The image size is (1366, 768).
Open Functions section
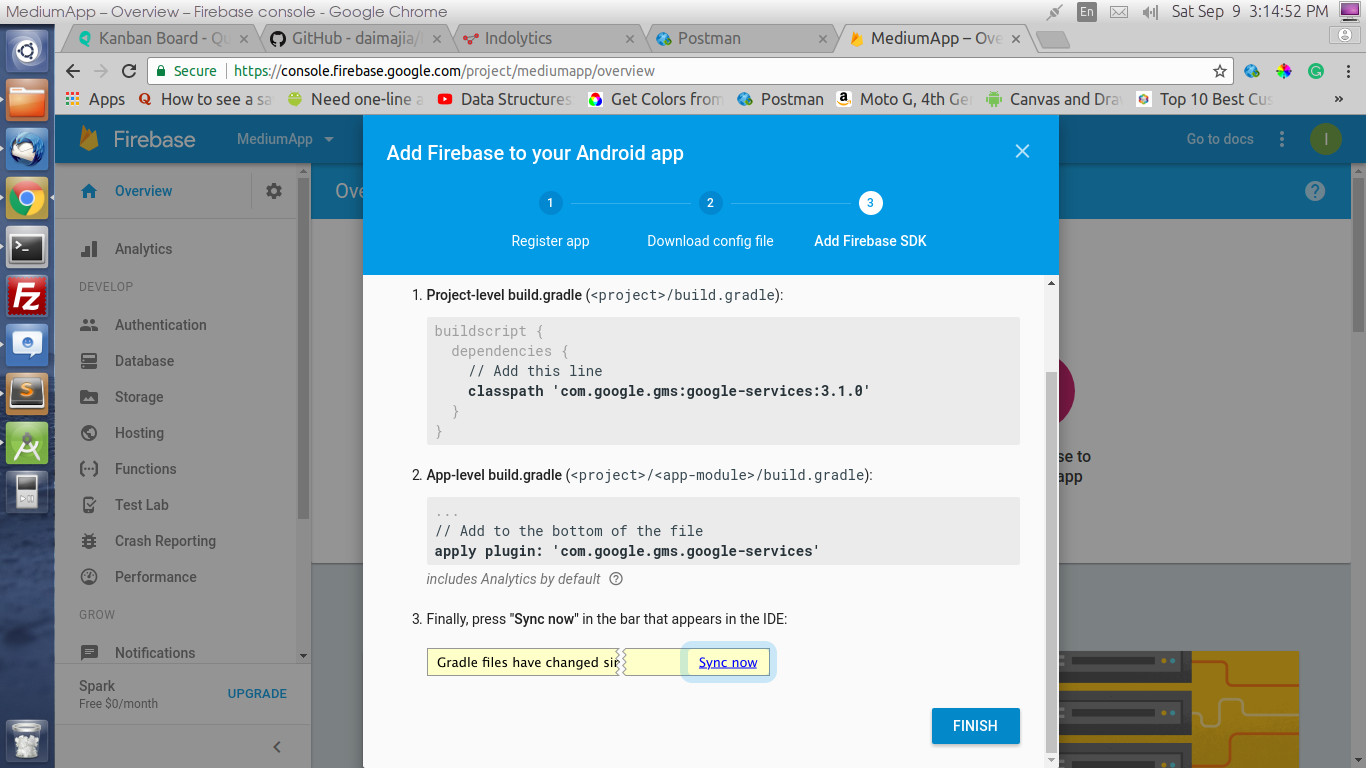(145, 469)
